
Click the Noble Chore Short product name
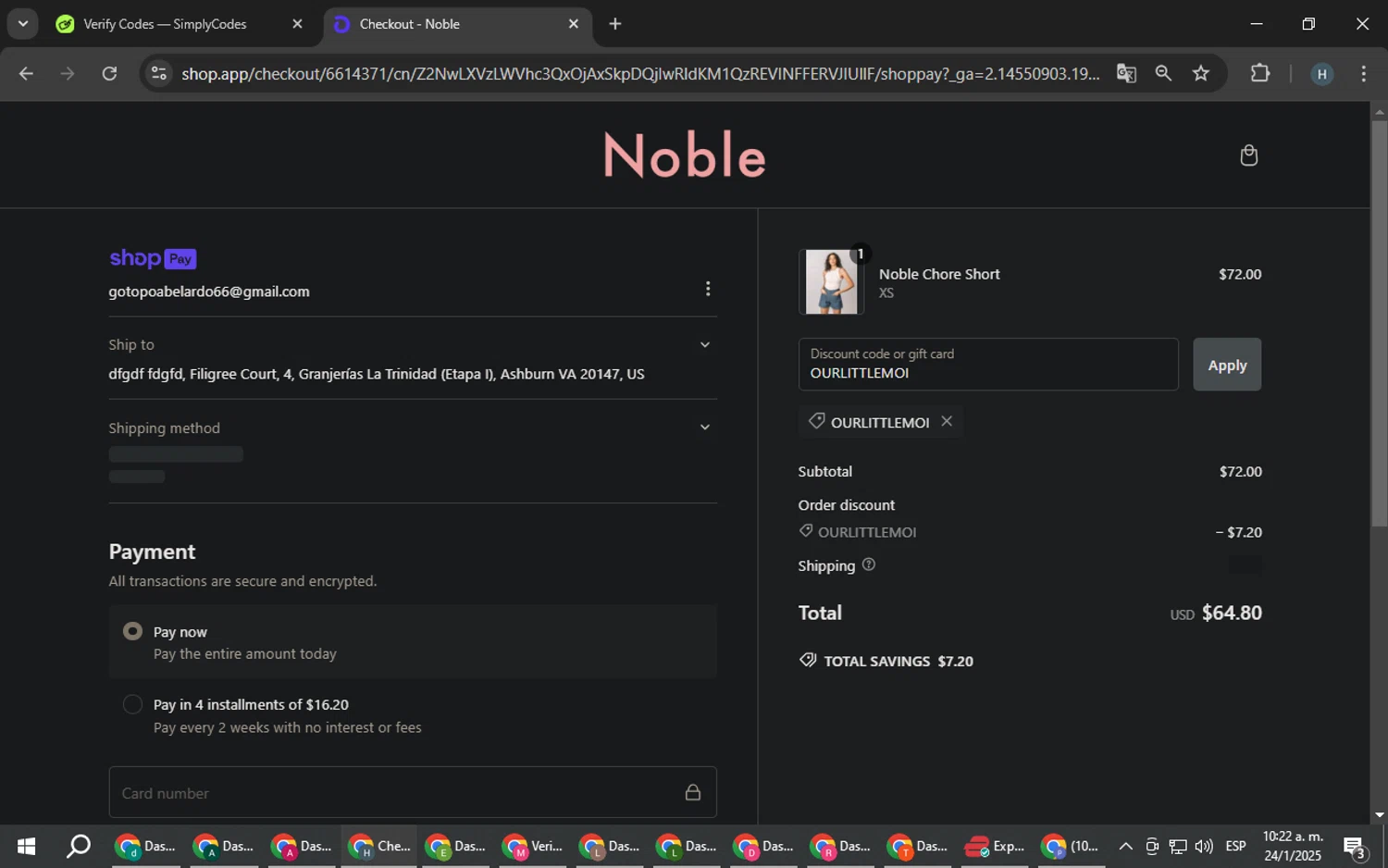939,274
